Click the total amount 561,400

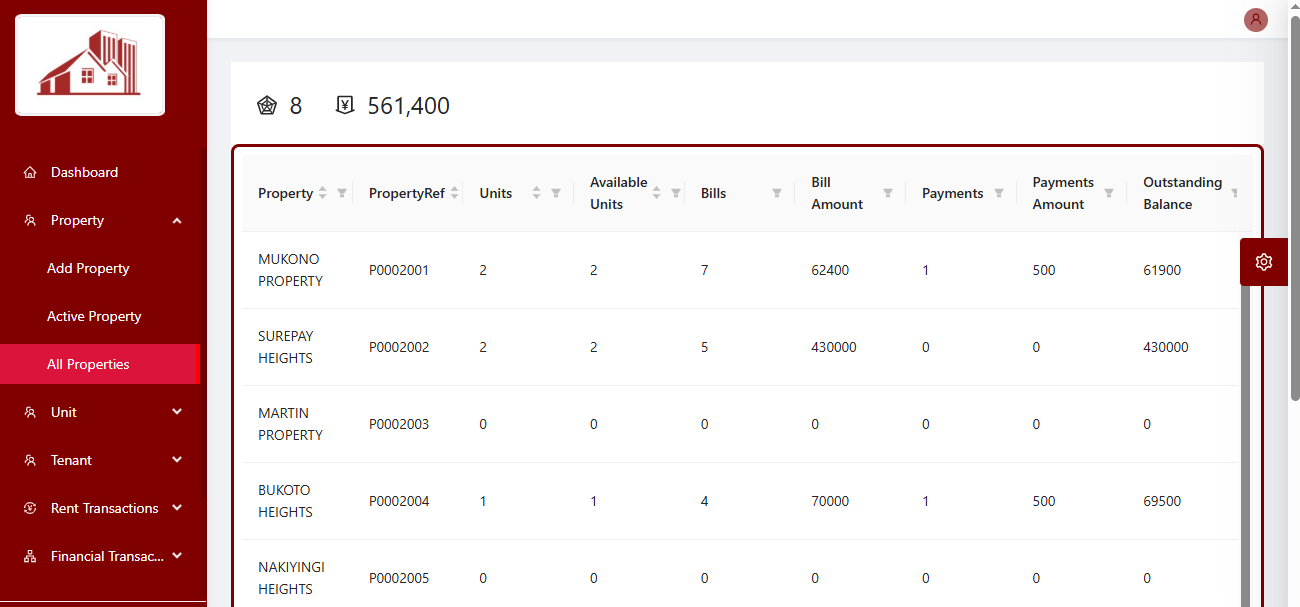409,105
